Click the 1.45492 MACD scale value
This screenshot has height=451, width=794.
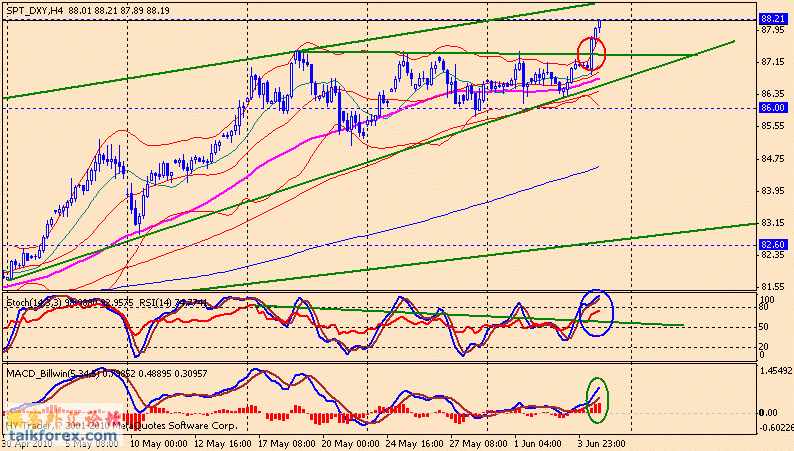pos(775,371)
